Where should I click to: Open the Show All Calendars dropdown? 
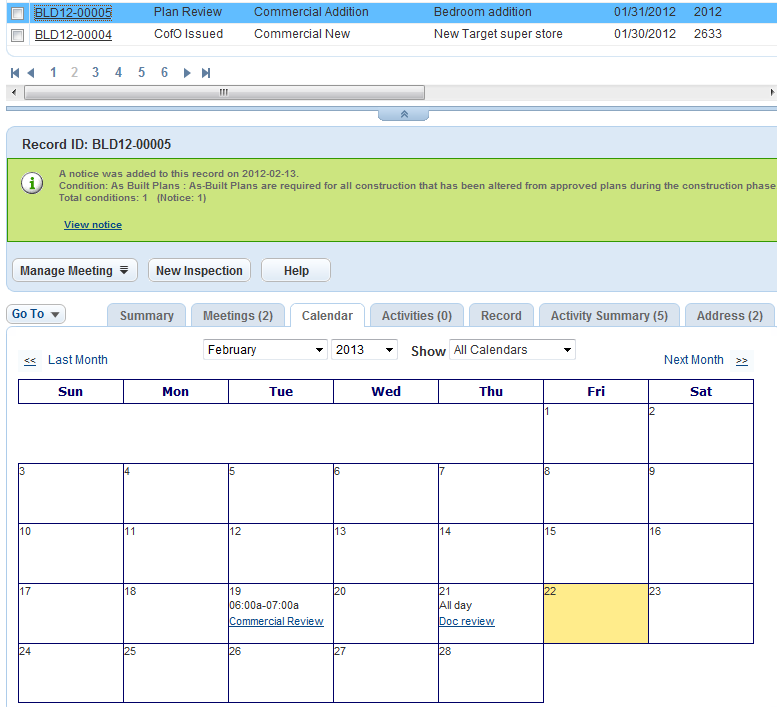(x=512, y=350)
